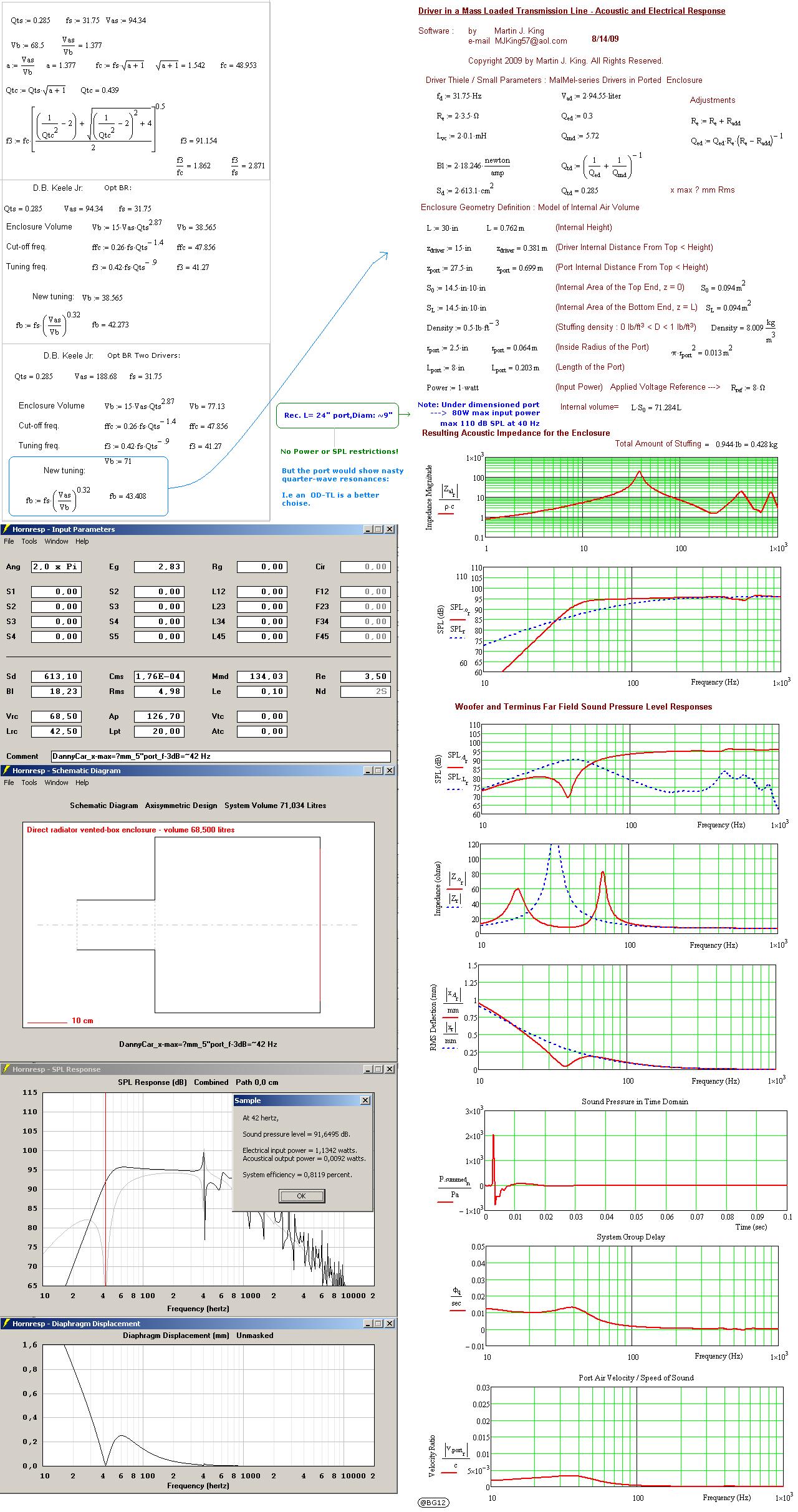Click OK in the Sample dialog
Screen dimensions: 798x1512
(302, 1196)
